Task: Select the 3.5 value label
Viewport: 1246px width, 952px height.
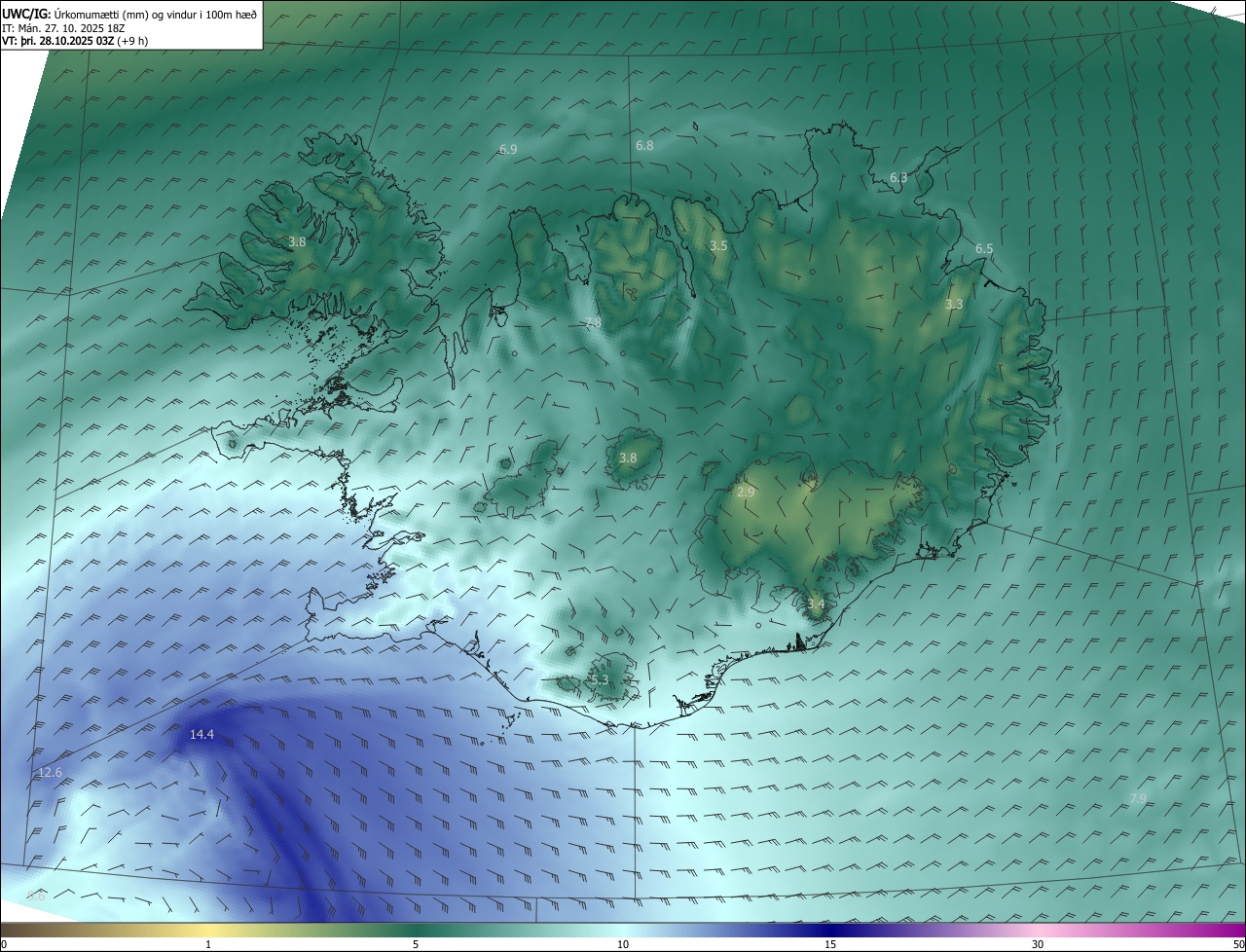Action: [x=718, y=246]
